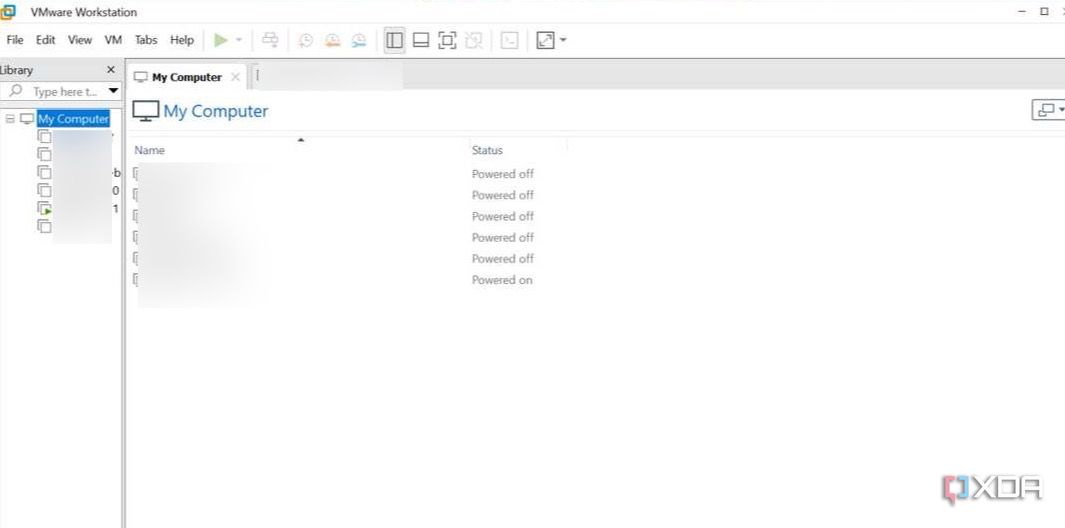The height and width of the screenshot is (528, 1065).
Task: Open the File menu
Action: pos(15,40)
